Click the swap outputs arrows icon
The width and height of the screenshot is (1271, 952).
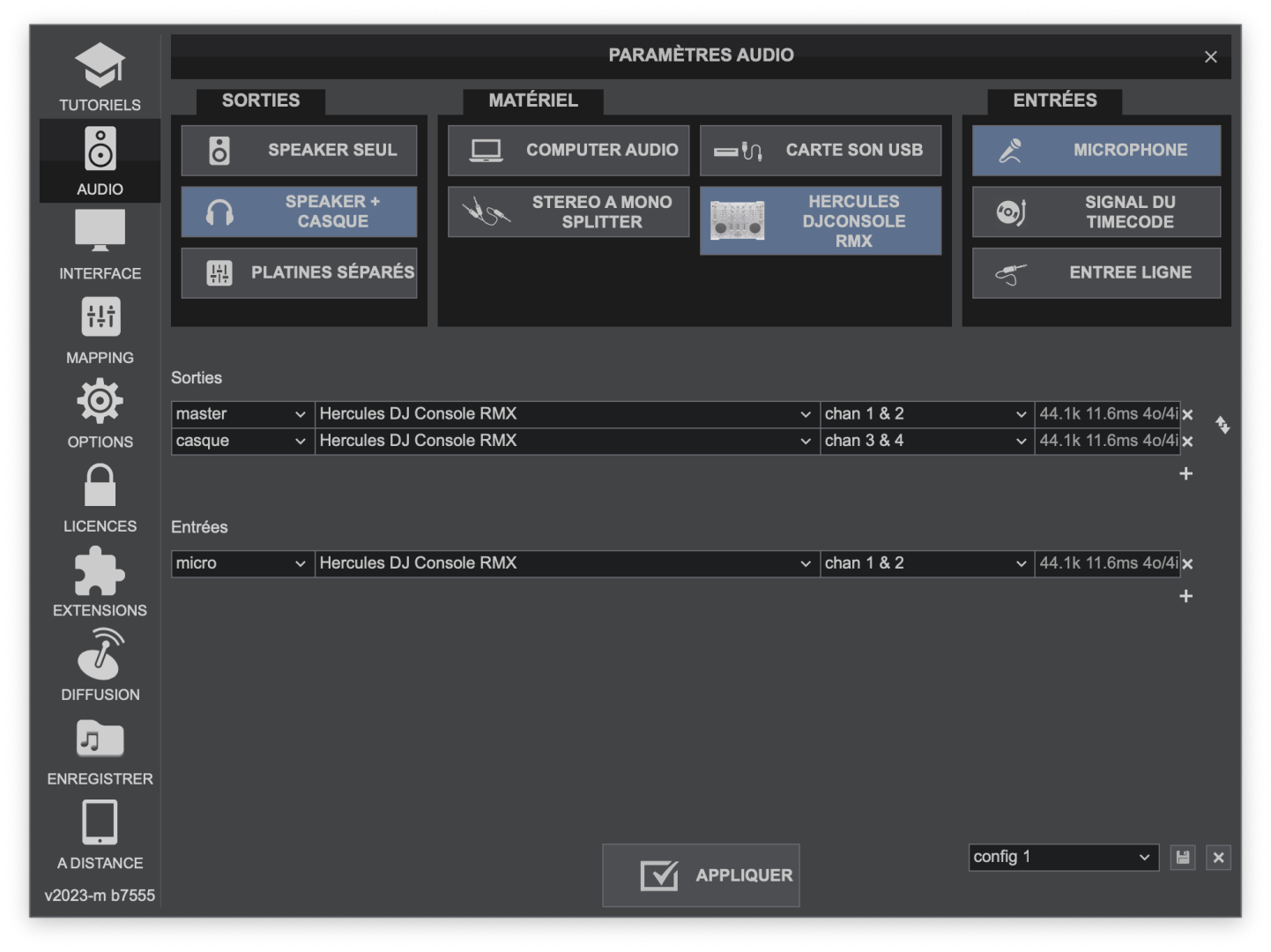(1223, 425)
